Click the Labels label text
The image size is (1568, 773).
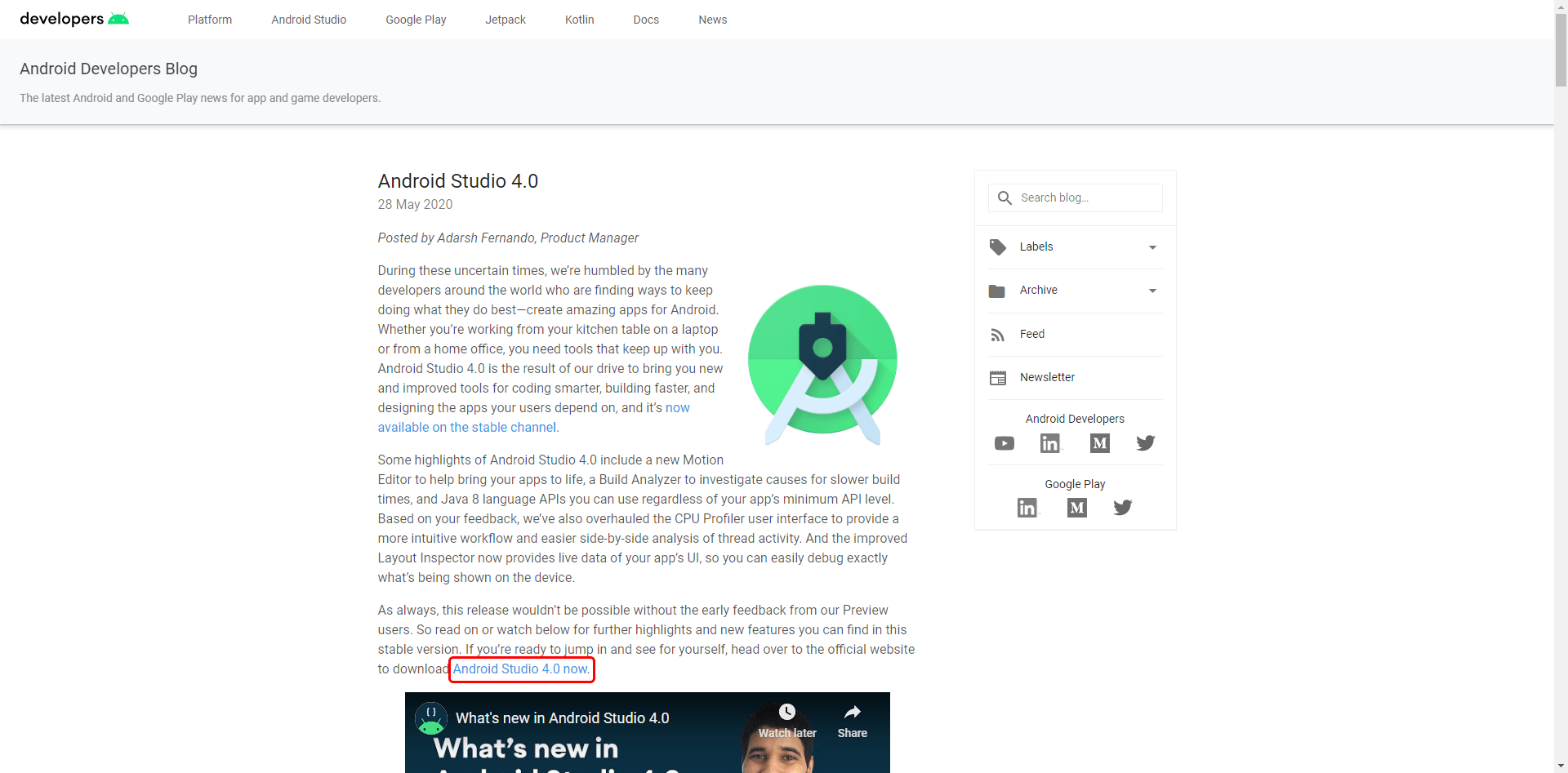[x=1036, y=247]
